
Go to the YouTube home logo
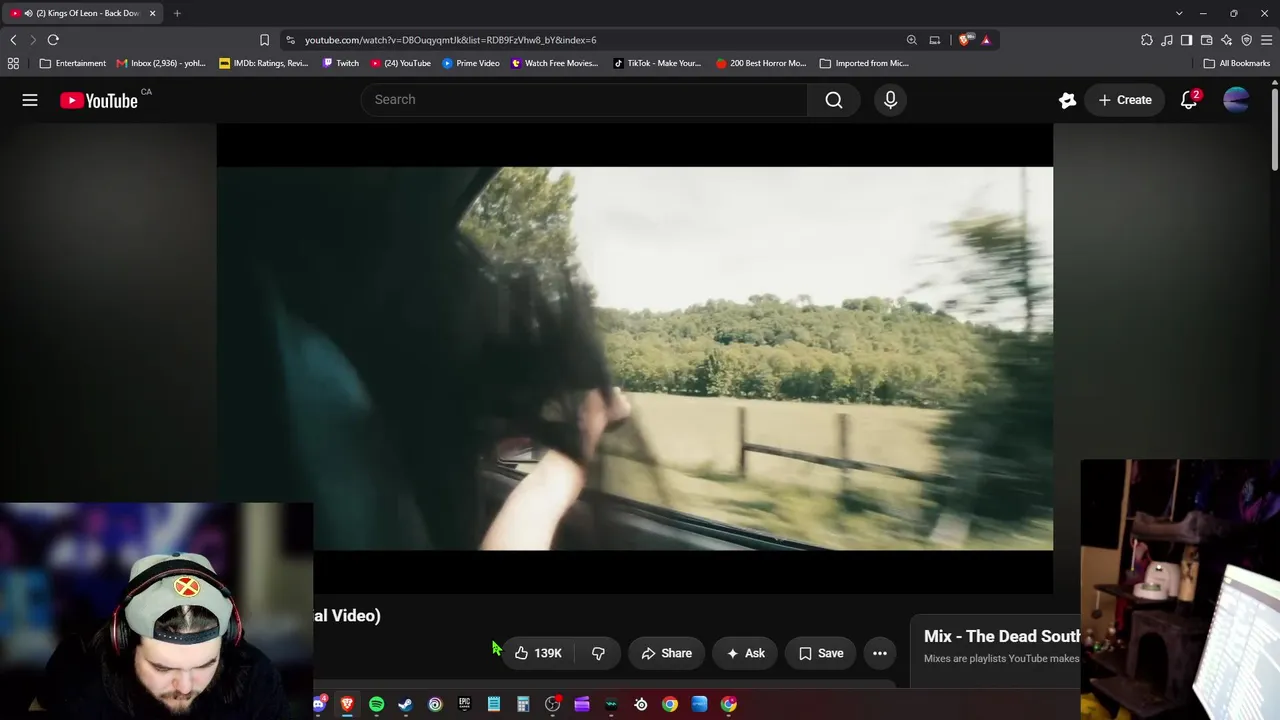(x=99, y=100)
